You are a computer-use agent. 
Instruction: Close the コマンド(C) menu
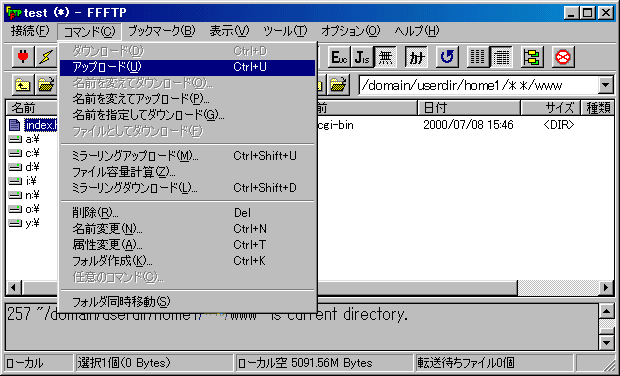89,31
